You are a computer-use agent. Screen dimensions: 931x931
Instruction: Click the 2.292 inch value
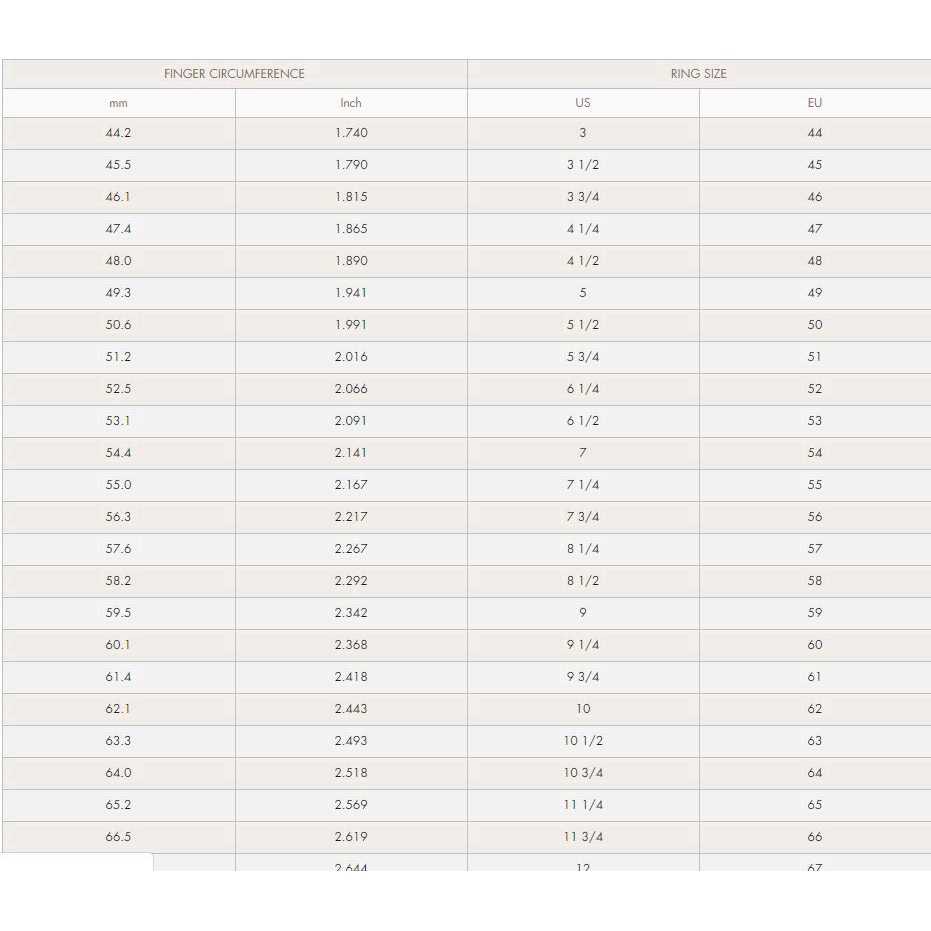click(351, 581)
